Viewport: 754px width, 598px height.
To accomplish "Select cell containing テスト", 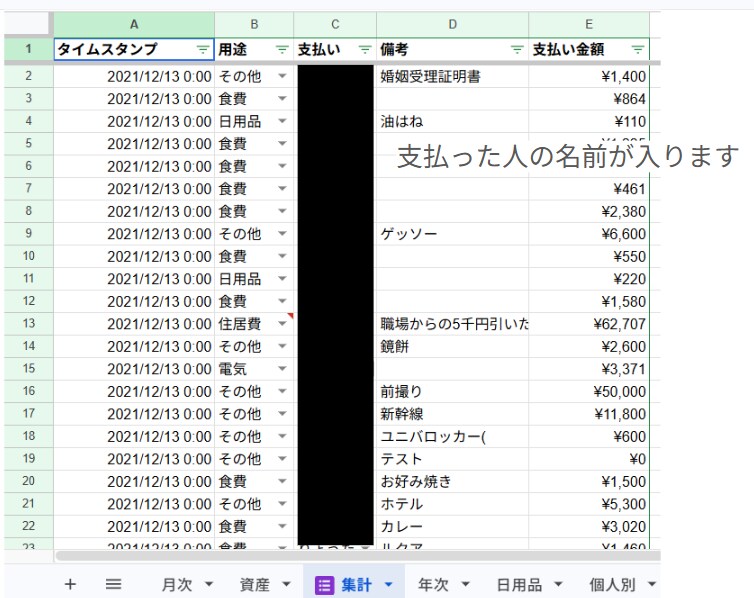I will (x=452, y=459).
